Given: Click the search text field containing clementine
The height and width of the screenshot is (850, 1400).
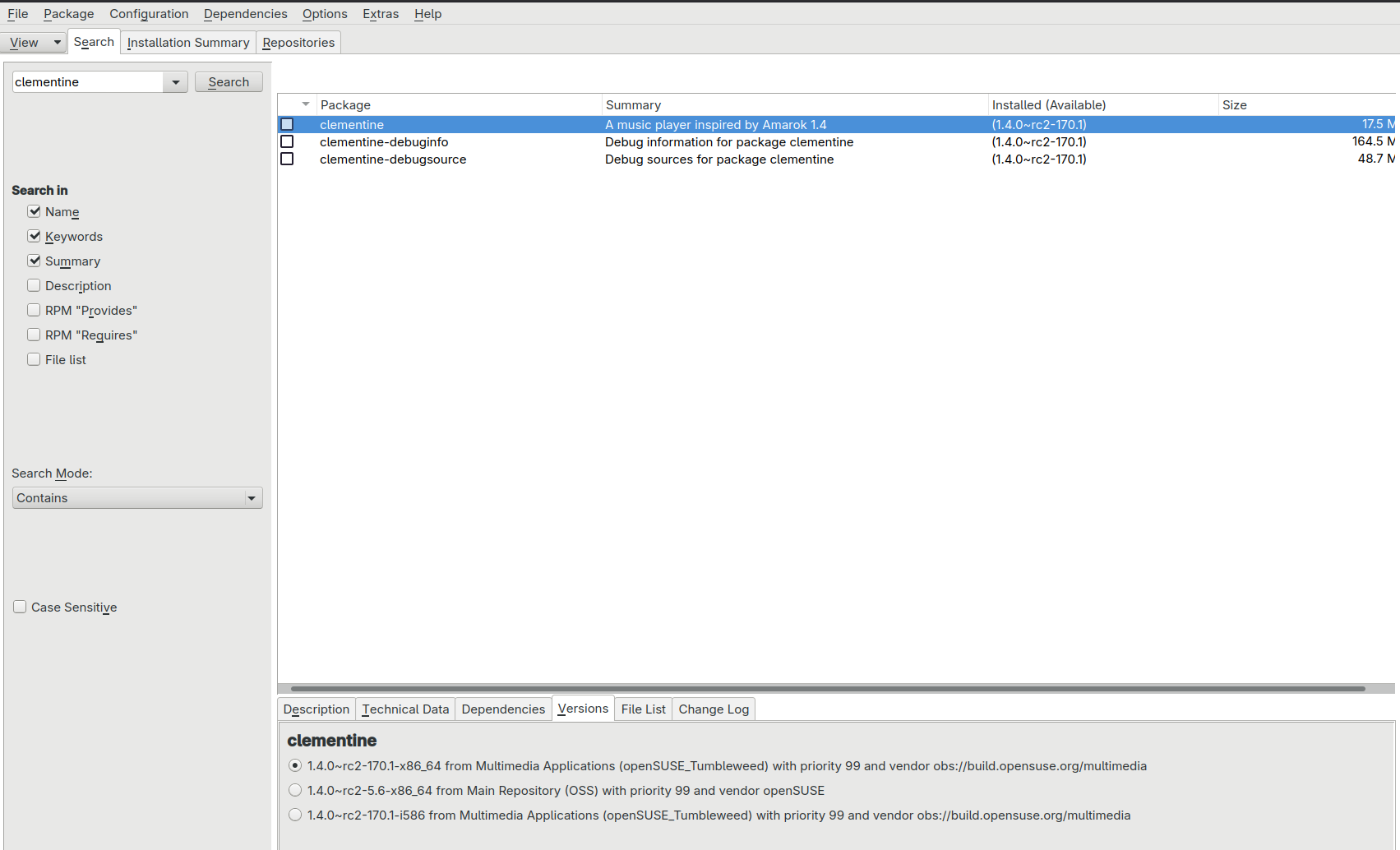Looking at the screenshot, I should pos(88,82).
